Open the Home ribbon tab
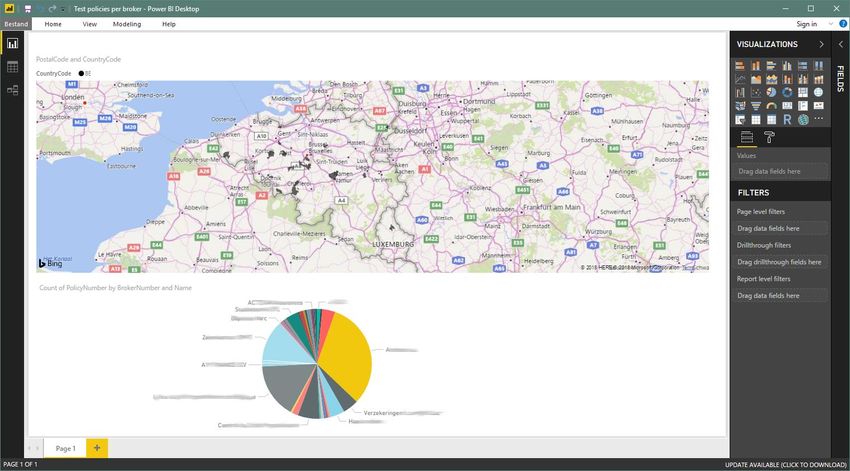The width and height of the screenshot is (850, 471). pyautogui.click(x=53, y=24)
